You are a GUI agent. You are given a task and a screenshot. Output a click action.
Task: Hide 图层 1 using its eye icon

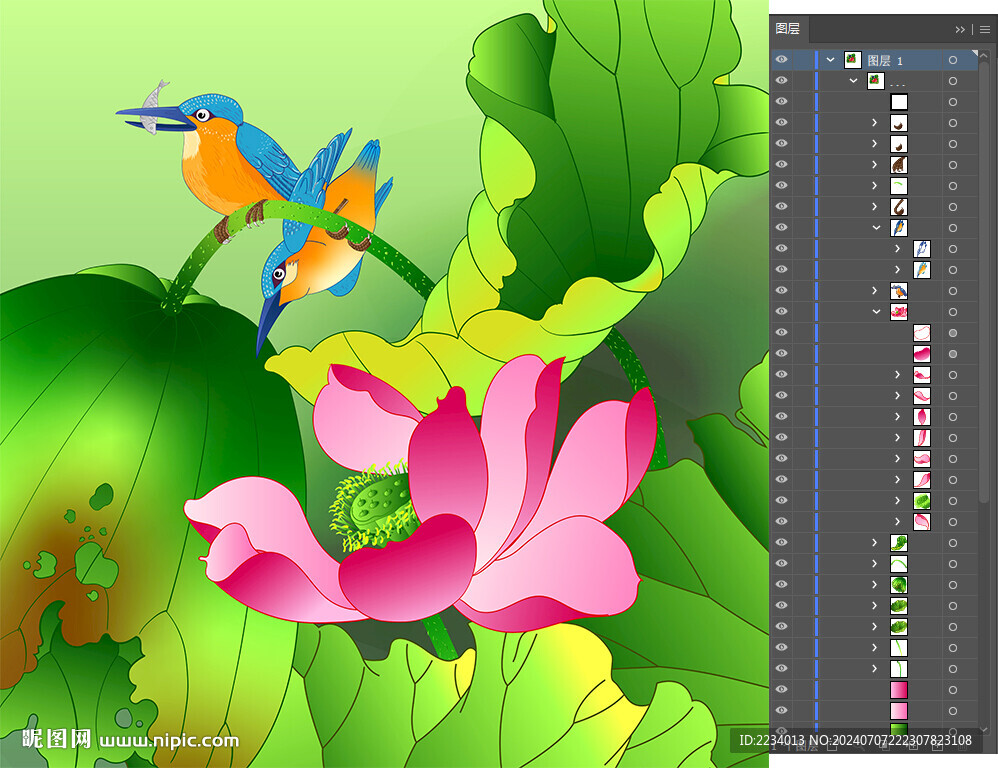coord(782,60)
